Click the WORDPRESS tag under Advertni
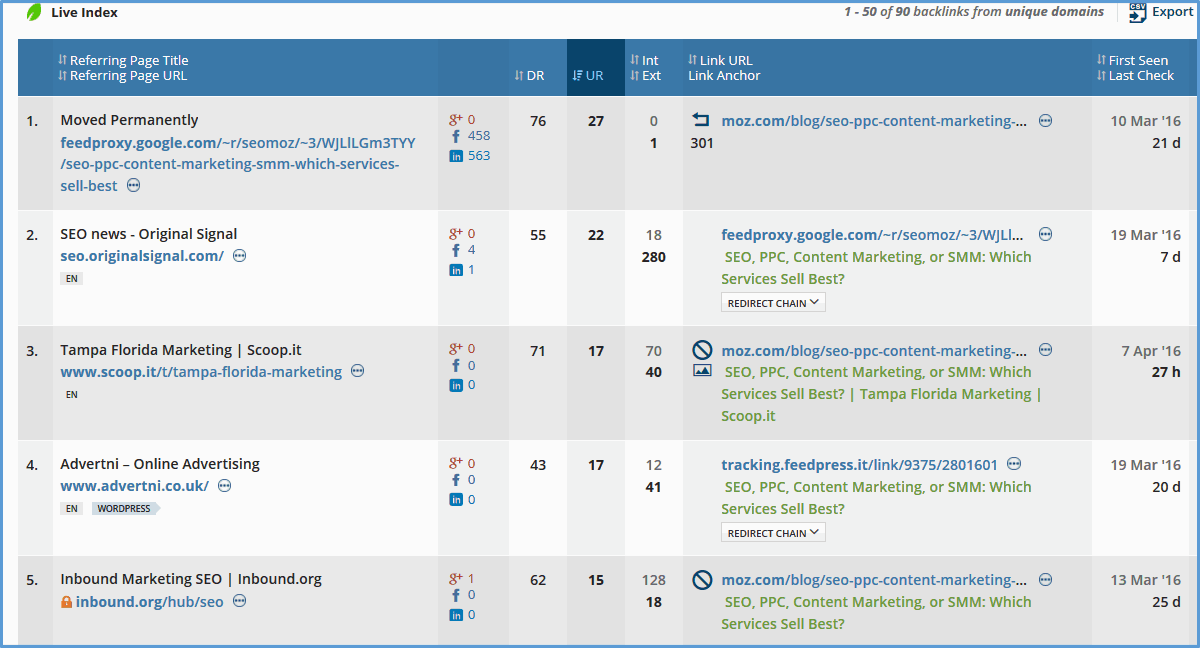The height and width of the screenshot is (648, 1200). pos(125,509)
